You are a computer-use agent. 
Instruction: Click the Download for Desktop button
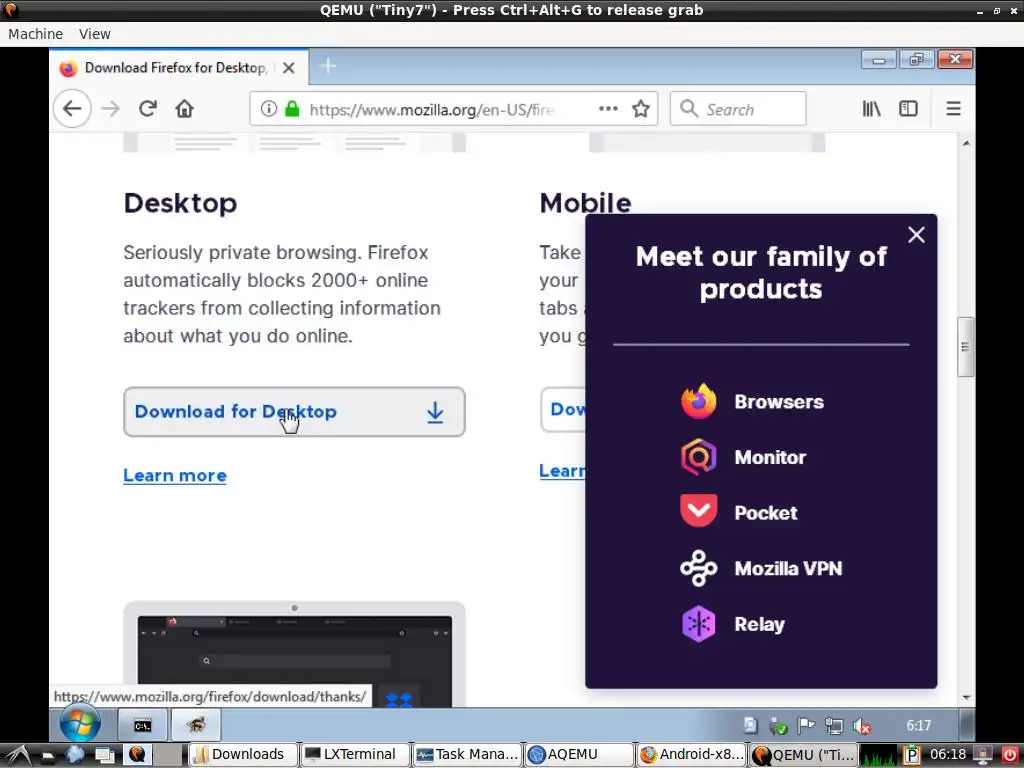(294, 411)
